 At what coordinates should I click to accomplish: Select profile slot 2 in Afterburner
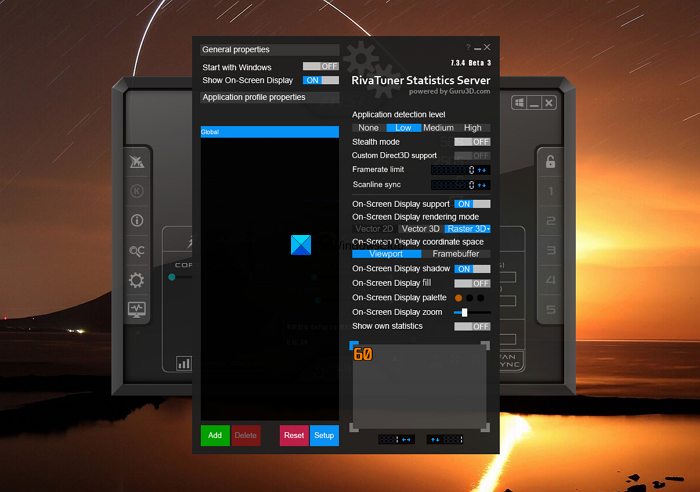[550, 221]
